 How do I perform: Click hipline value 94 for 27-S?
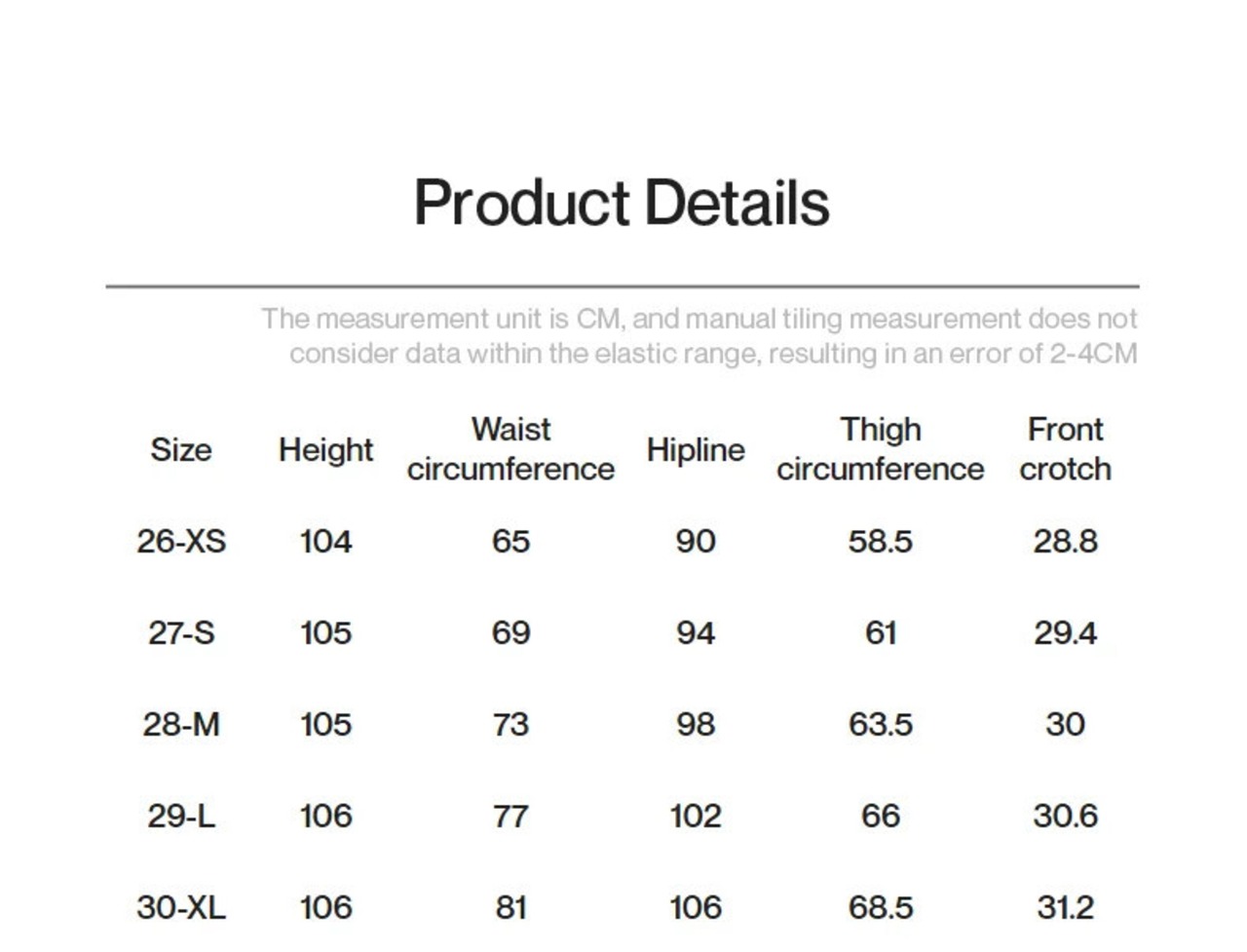[696, 632]
